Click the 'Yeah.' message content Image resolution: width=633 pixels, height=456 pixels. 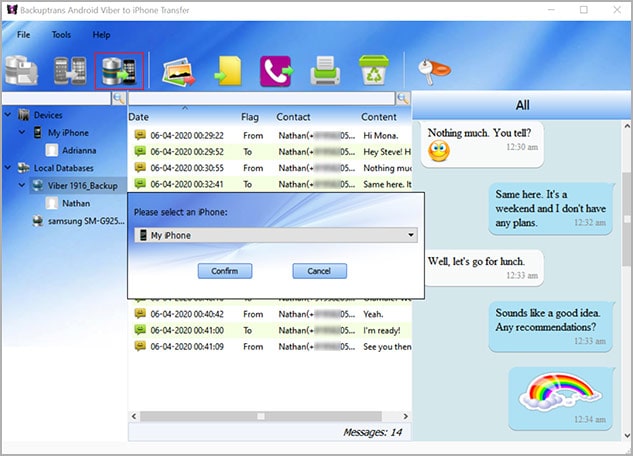[373, 314]
